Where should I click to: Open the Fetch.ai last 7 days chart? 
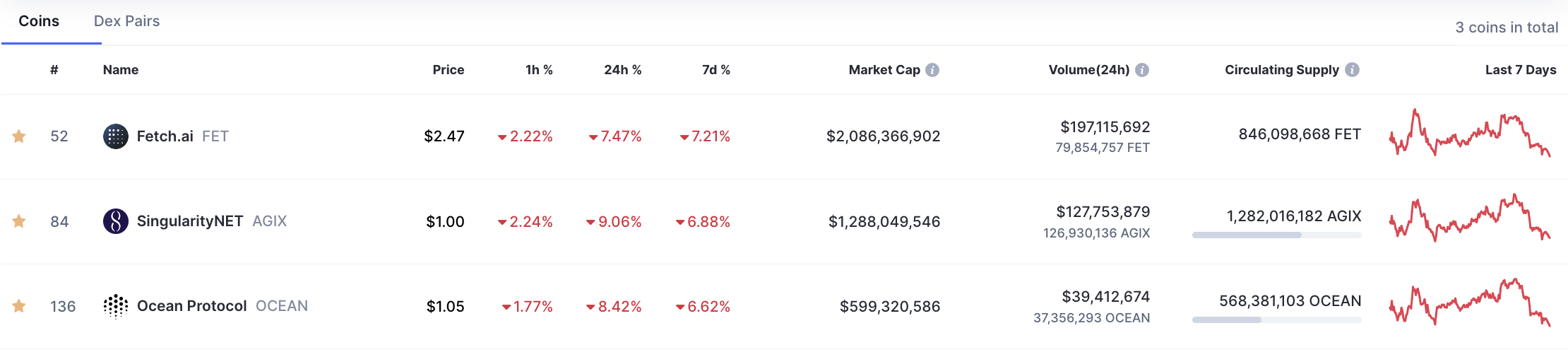[1470, 133]
